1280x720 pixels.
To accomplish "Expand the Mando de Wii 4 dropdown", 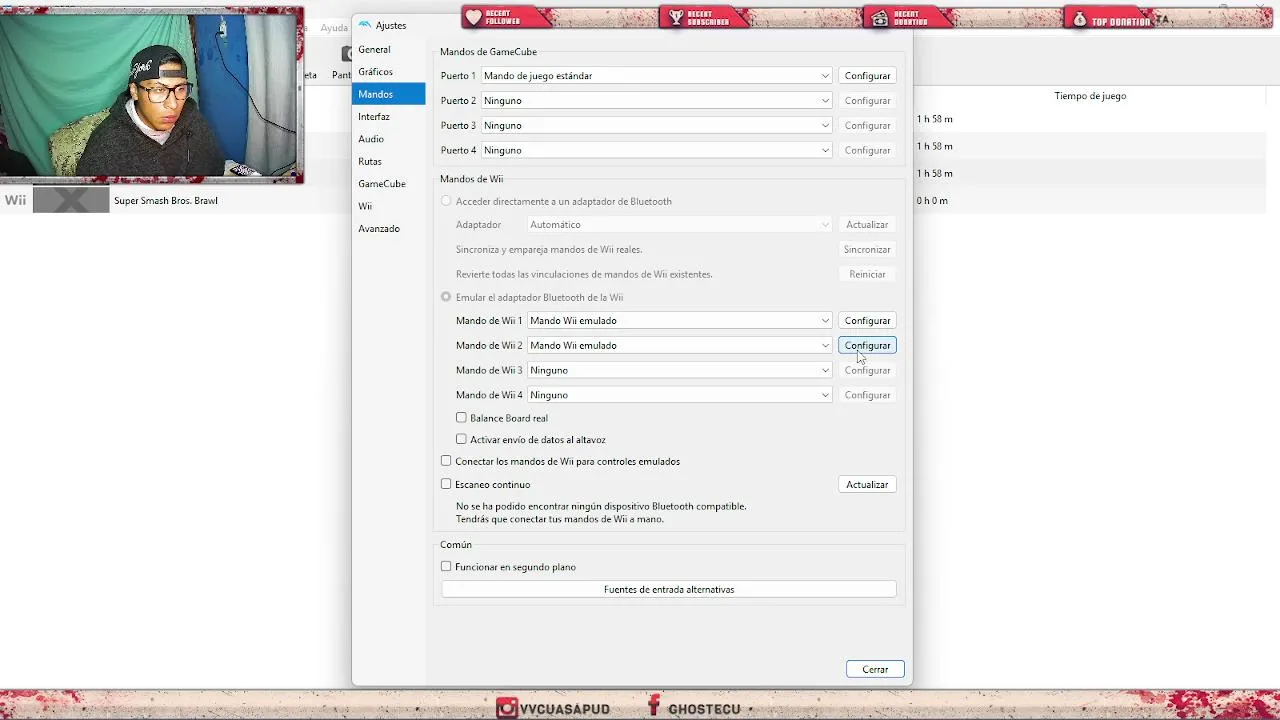I will [x=679, y=396].
